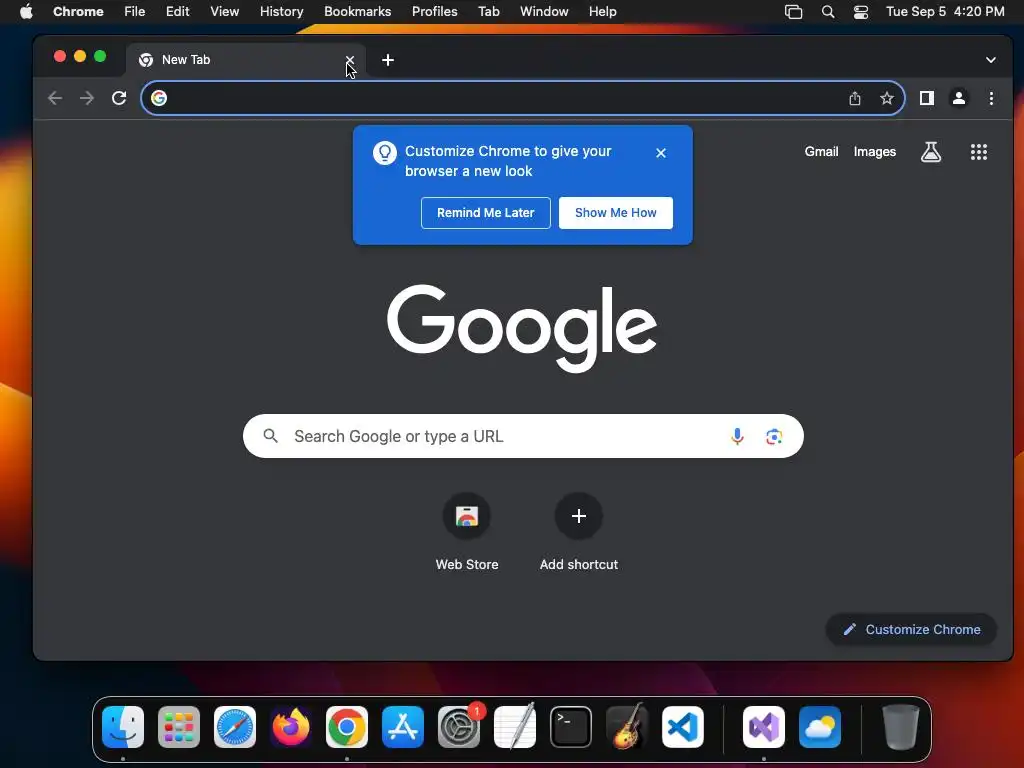Viewport: 1024px width, 768px height.
Task: Launch Safari from the Dock
Action: (x=235, y=727)
